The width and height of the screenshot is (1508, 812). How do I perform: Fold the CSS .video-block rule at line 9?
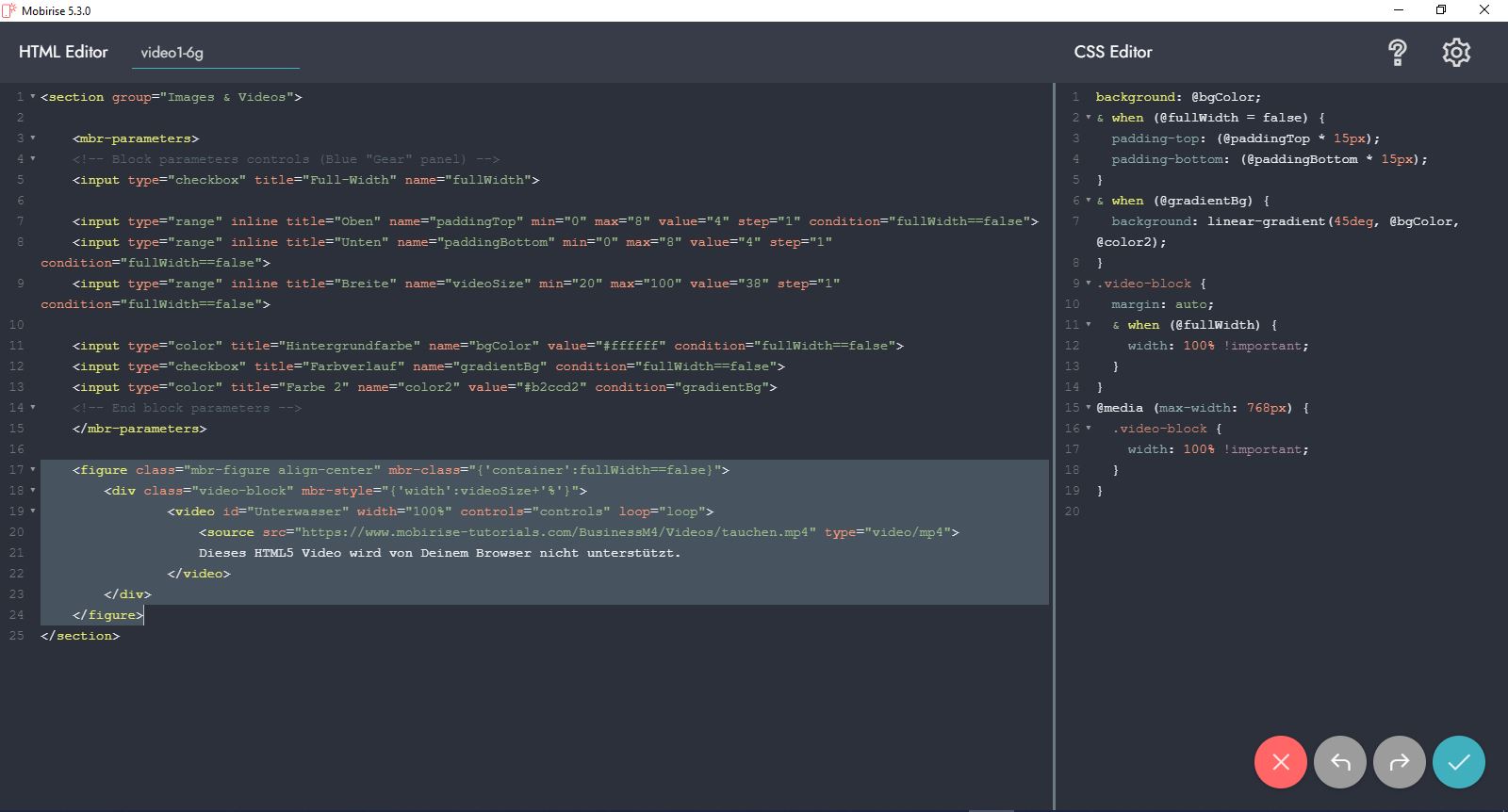1089,284
